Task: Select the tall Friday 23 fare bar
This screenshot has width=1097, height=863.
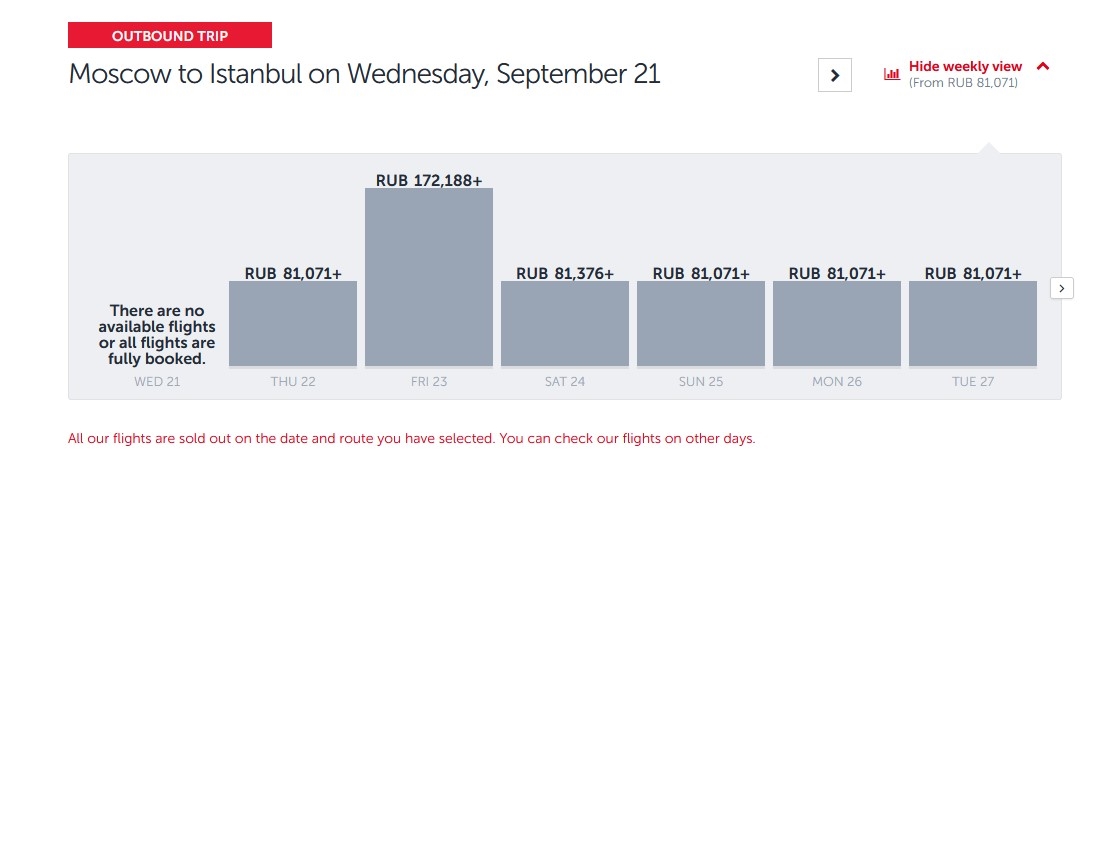Action: click(x=429, y=277)
